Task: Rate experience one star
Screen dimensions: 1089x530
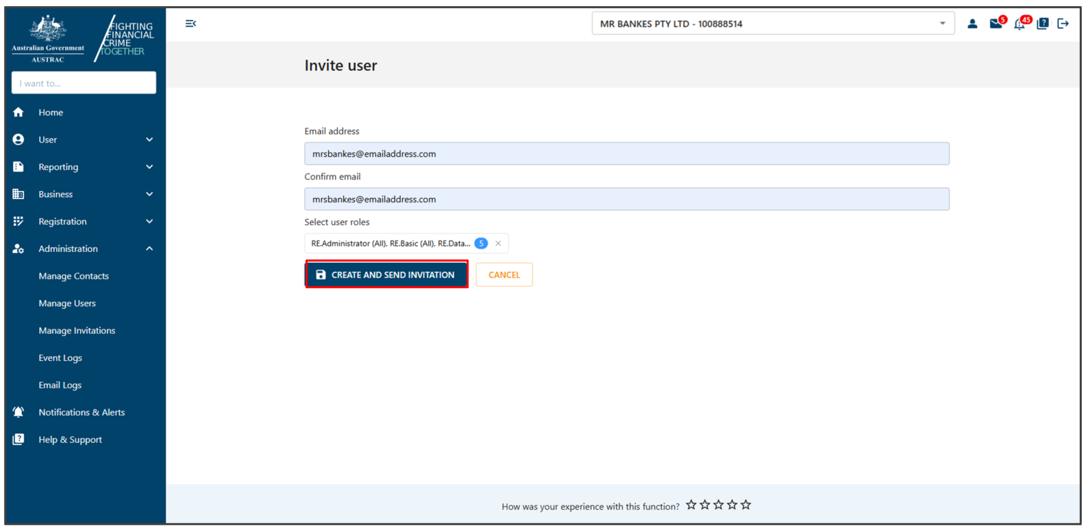Action: [691, 505]
